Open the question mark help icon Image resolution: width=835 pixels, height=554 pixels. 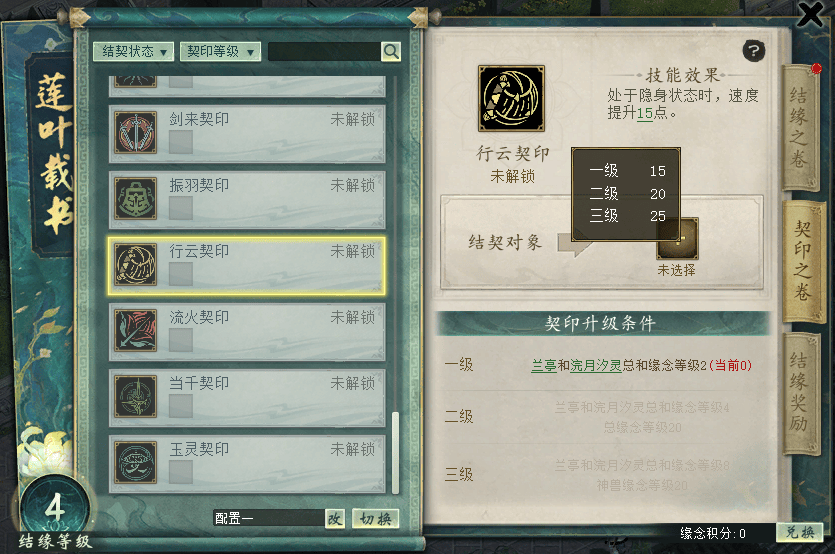pyautogui.click(x=754, y=51)
